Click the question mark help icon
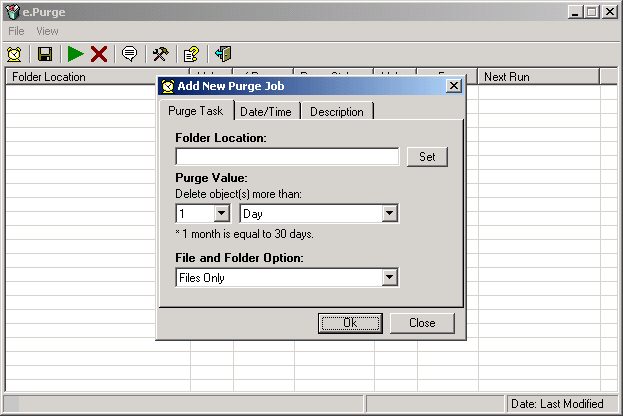 click(191, 54)
